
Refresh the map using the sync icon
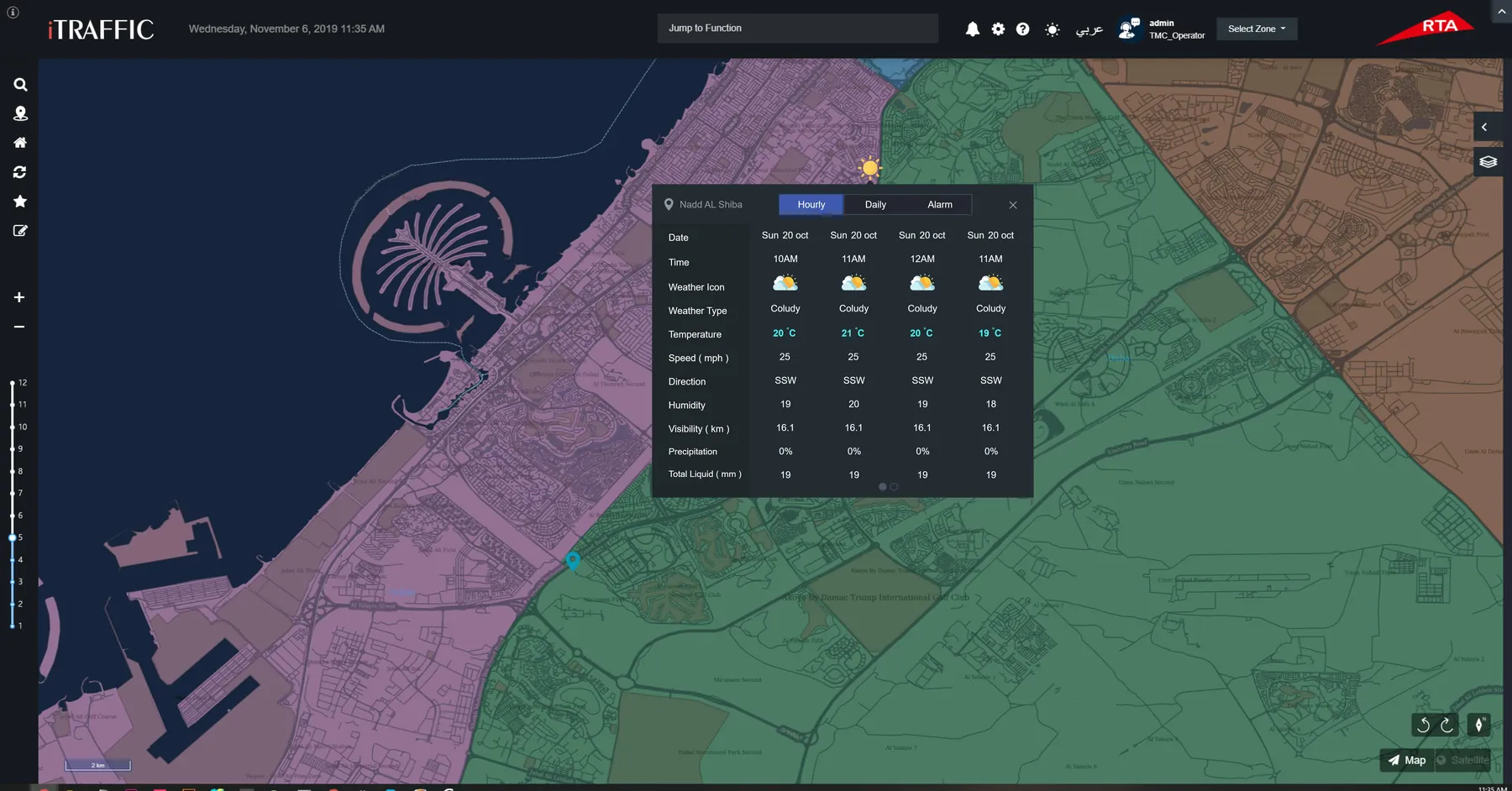click(x=20, y=172)
